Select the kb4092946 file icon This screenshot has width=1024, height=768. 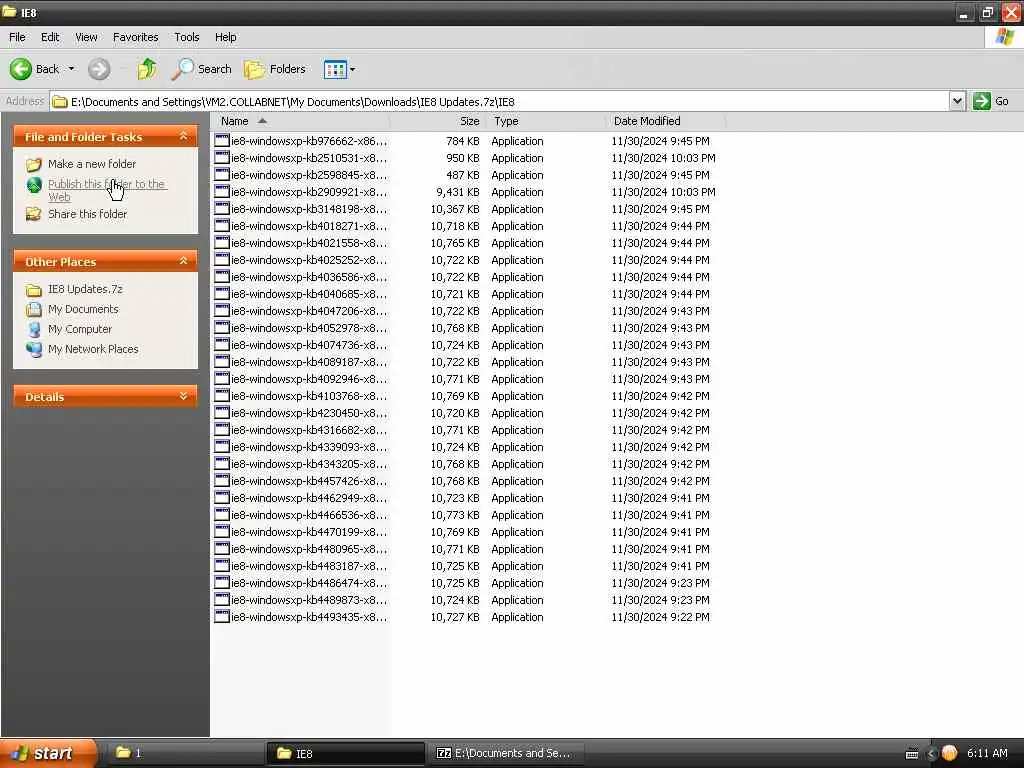click(x=222, y=378)
